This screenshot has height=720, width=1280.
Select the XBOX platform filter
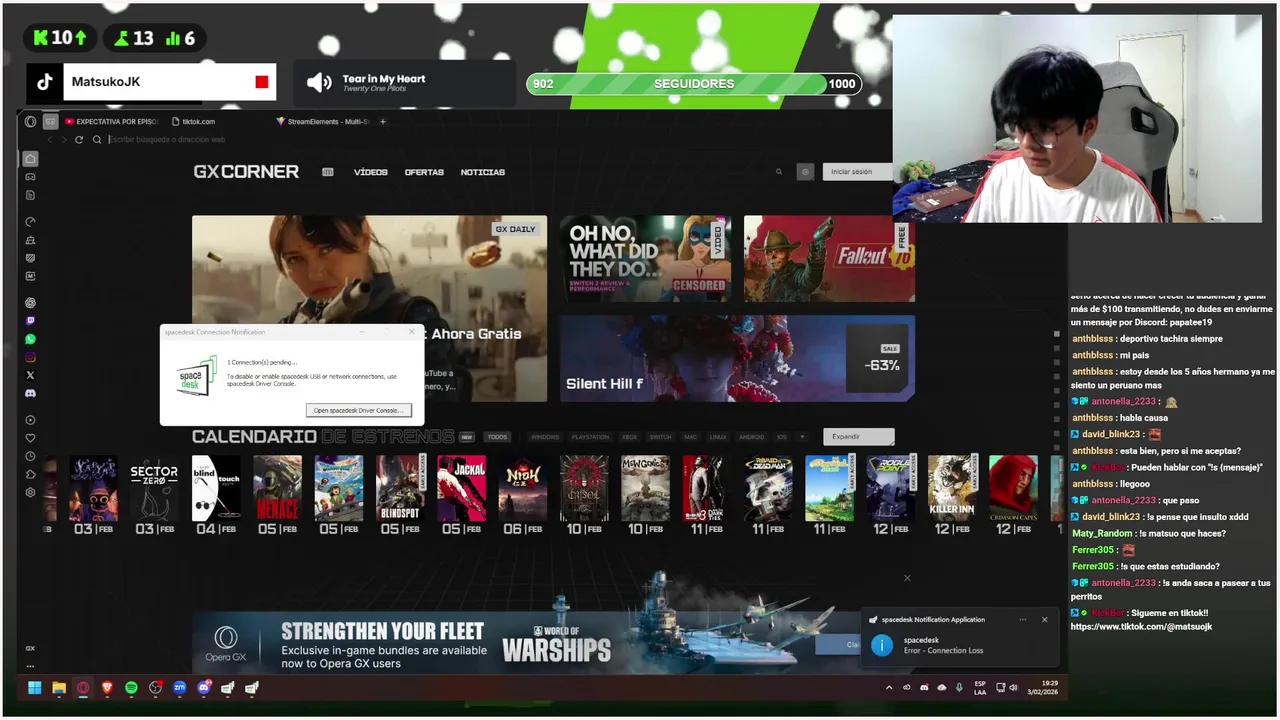click(x=629, y=437)
